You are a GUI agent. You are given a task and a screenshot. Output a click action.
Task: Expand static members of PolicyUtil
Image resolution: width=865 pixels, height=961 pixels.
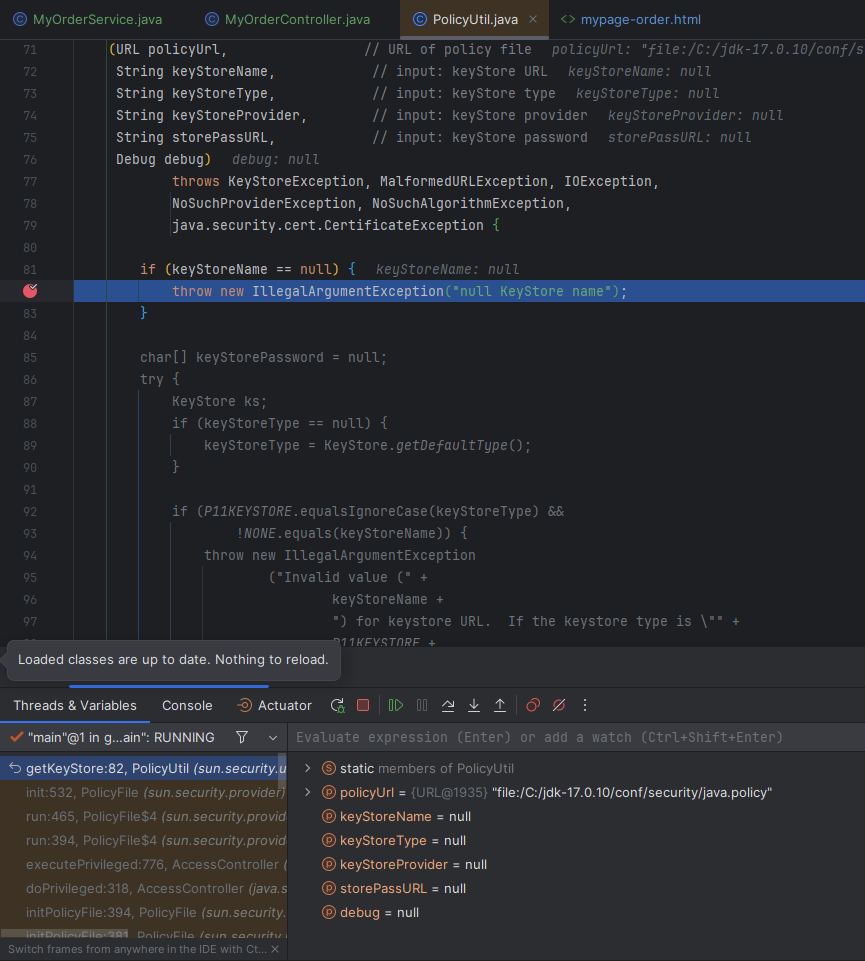308,768
